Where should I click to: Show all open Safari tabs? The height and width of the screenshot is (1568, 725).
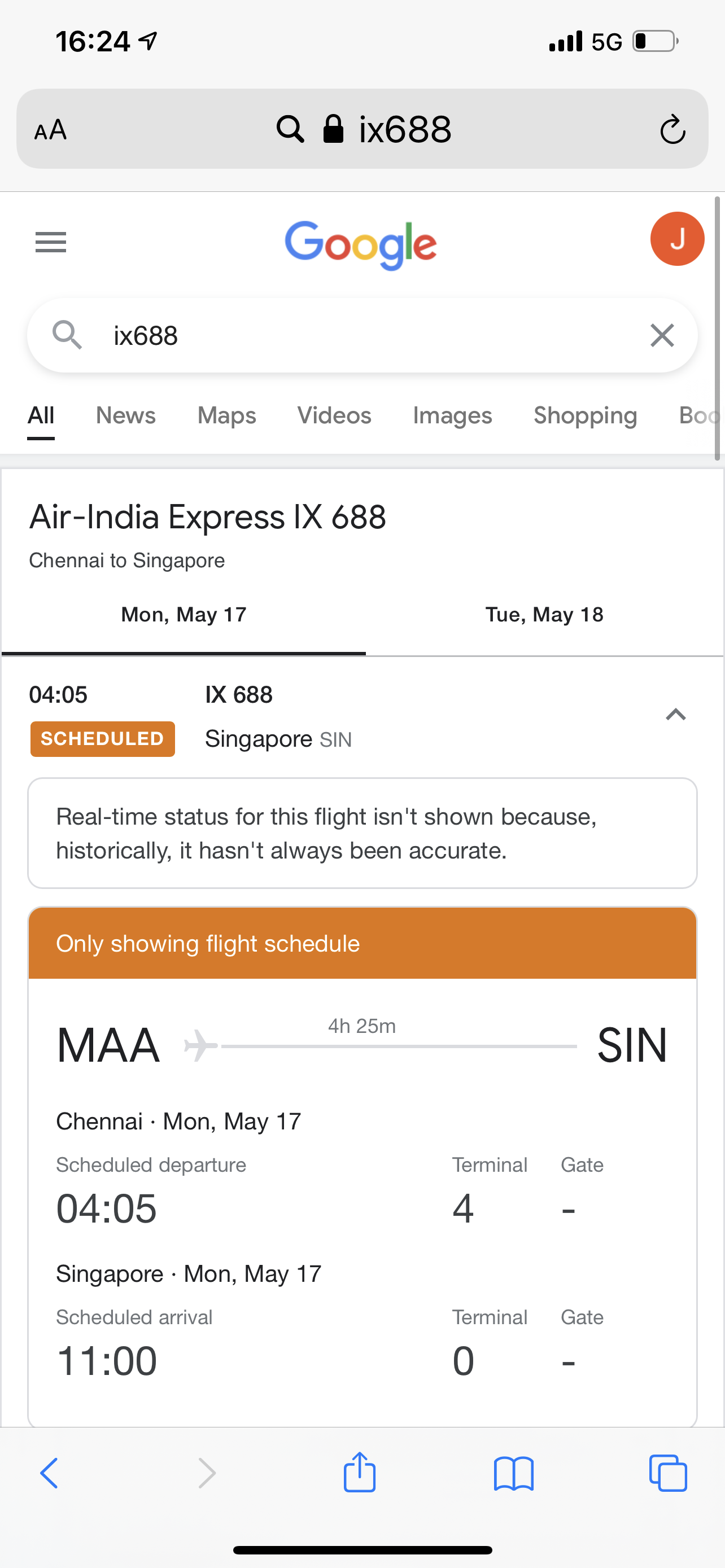pyautogui.click(x=668, y=1473)
